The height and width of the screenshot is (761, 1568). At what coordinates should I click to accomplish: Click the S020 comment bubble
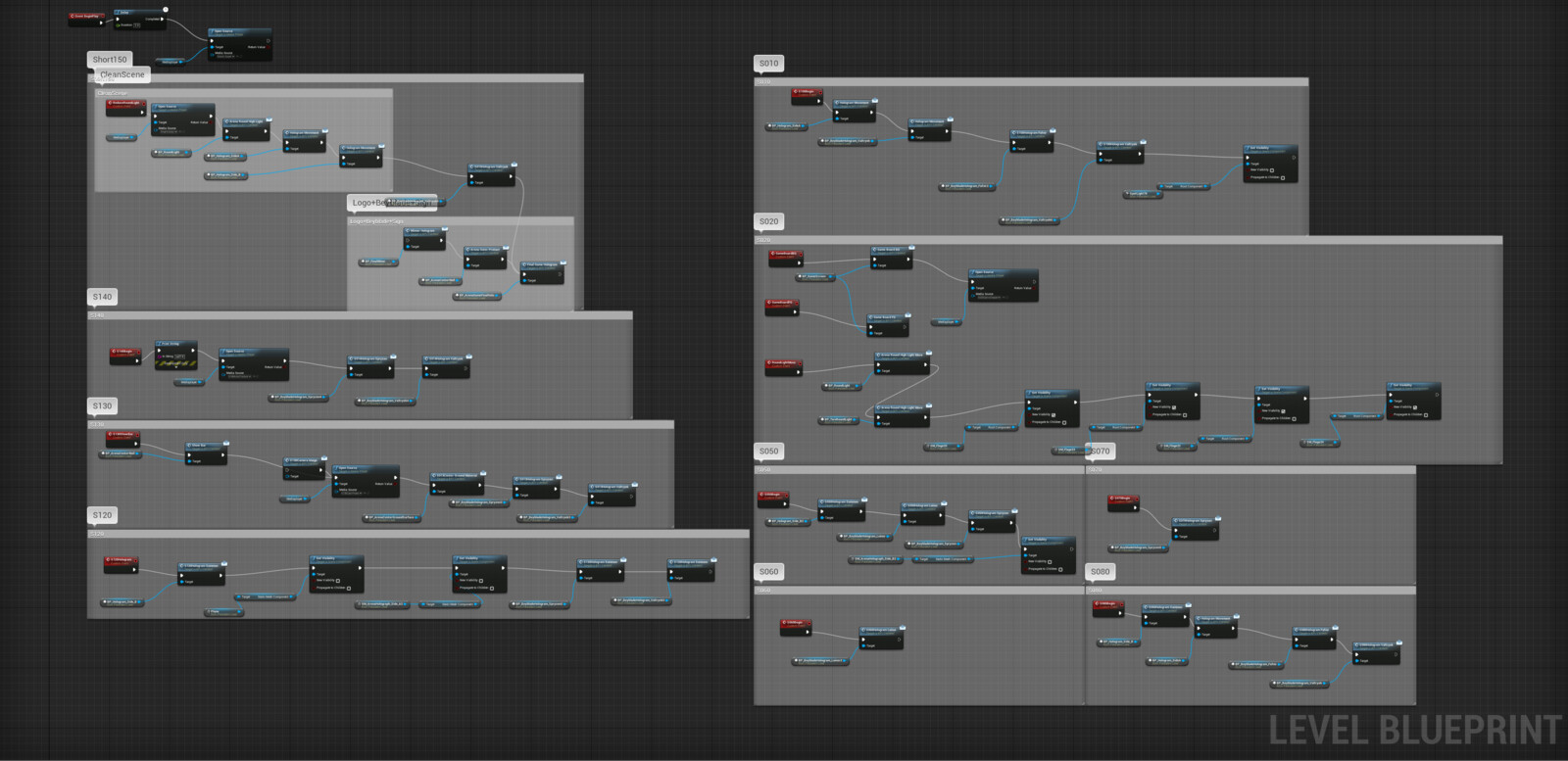[769, 221]
